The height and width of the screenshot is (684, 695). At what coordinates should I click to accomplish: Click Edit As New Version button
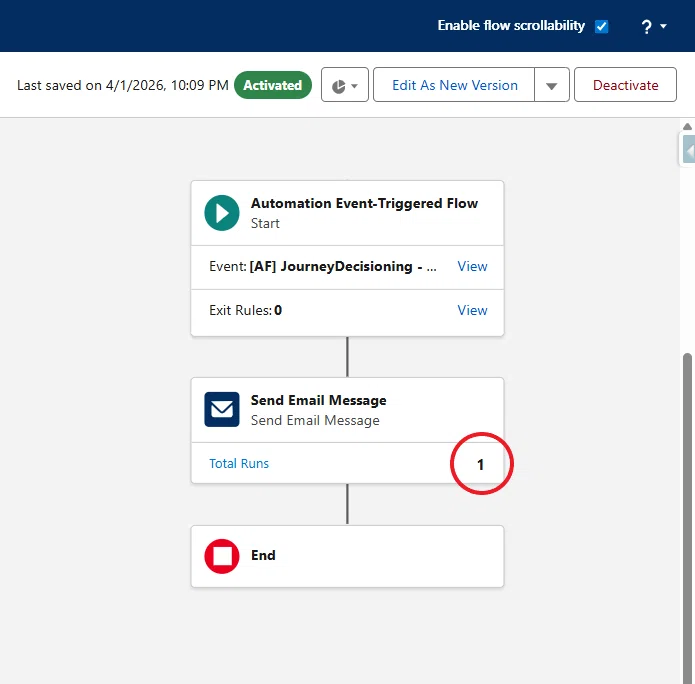[454, 85]
